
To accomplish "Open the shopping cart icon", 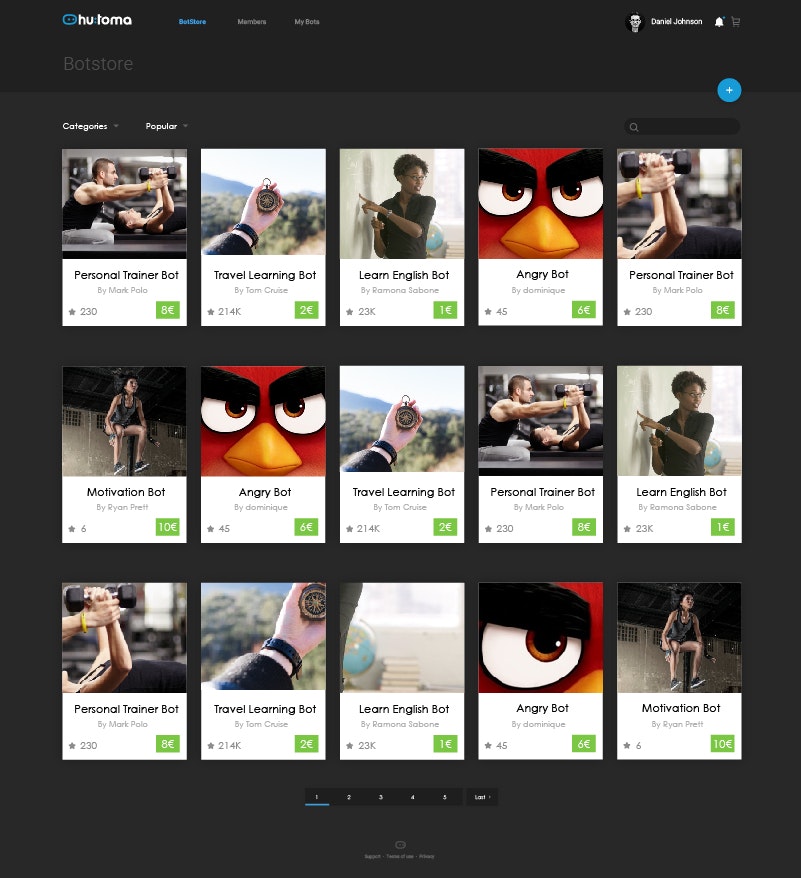I will pyautogui.click(x=736, y=22).
